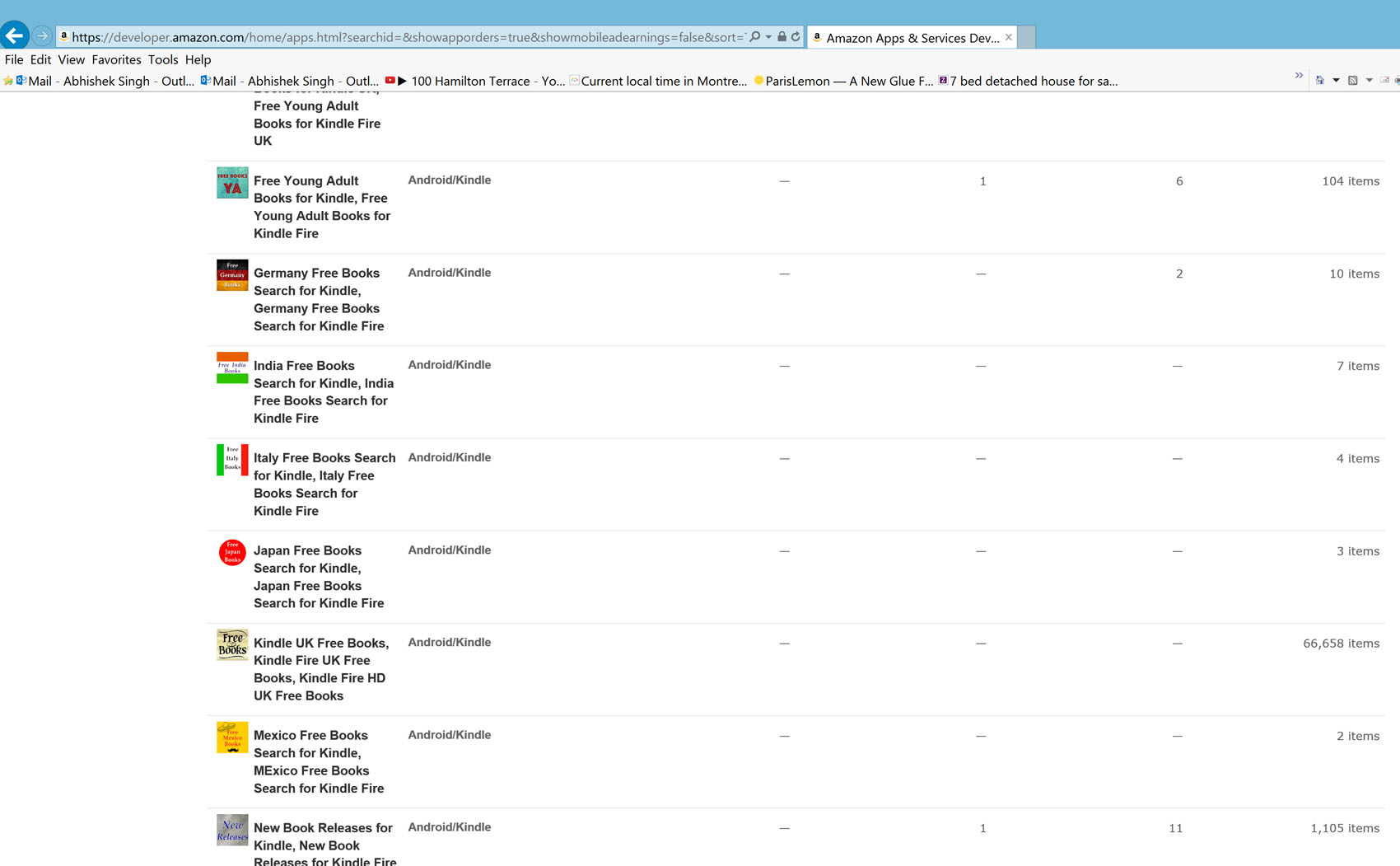Screen dimensions: 1400x866
Task: Open the File menu
Action: pos(14,59)
